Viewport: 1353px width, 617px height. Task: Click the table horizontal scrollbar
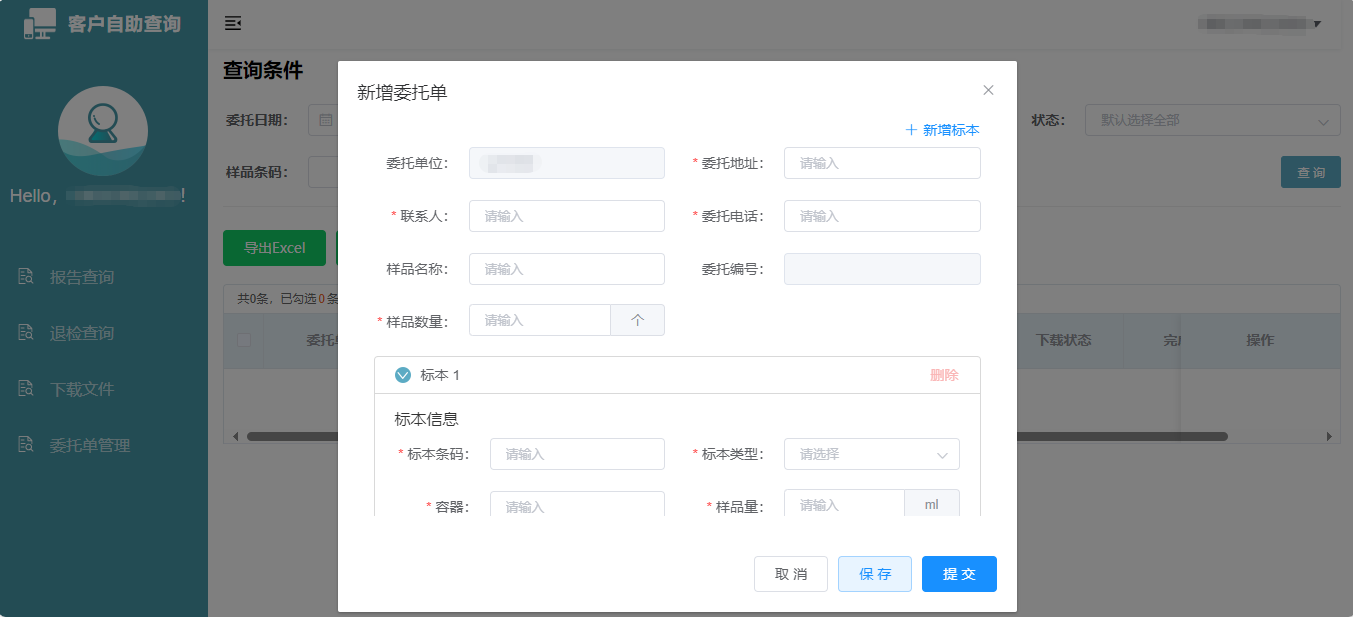tap(1100, 436)
